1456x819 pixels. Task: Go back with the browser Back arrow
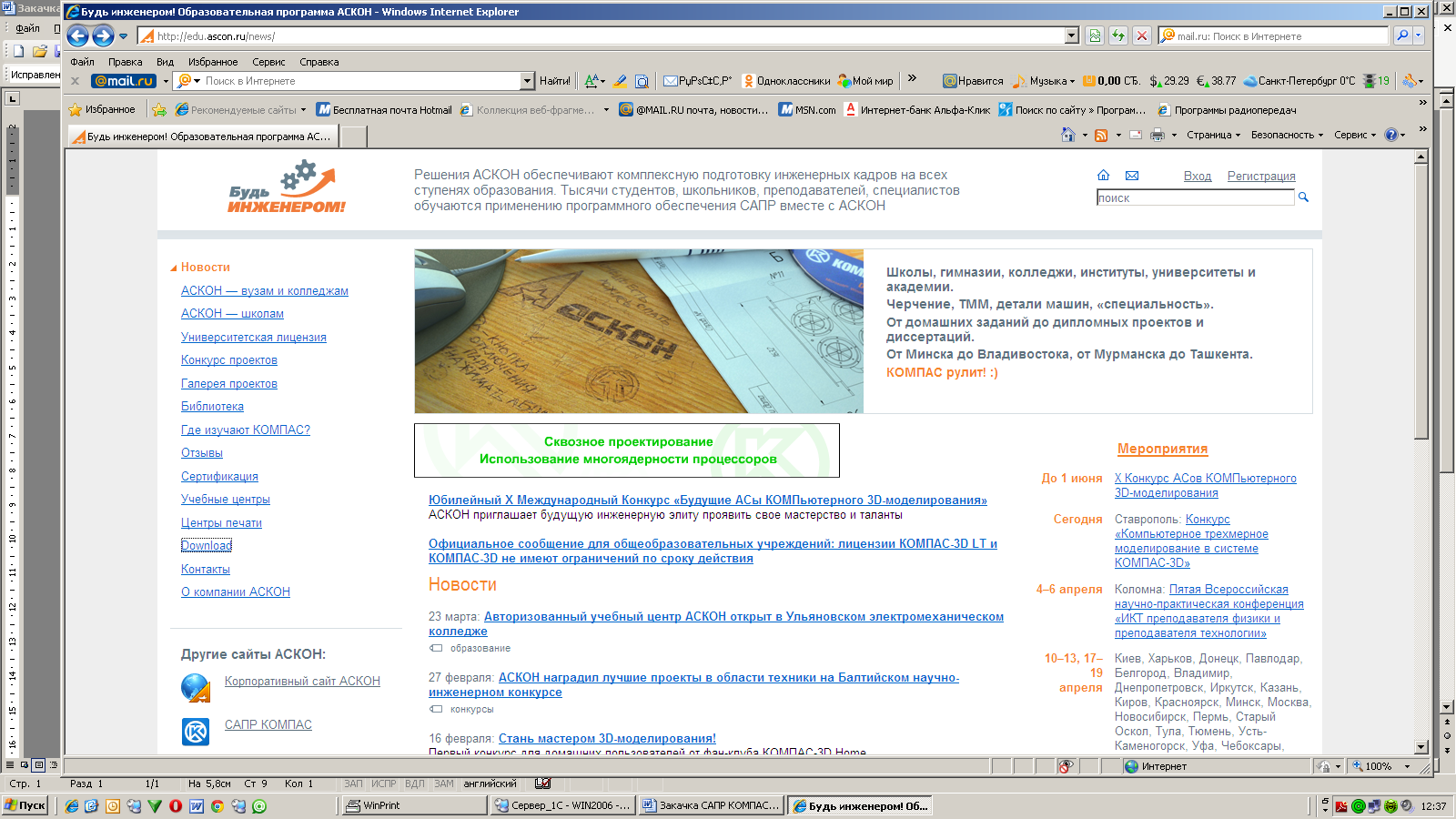click(78, 36)
